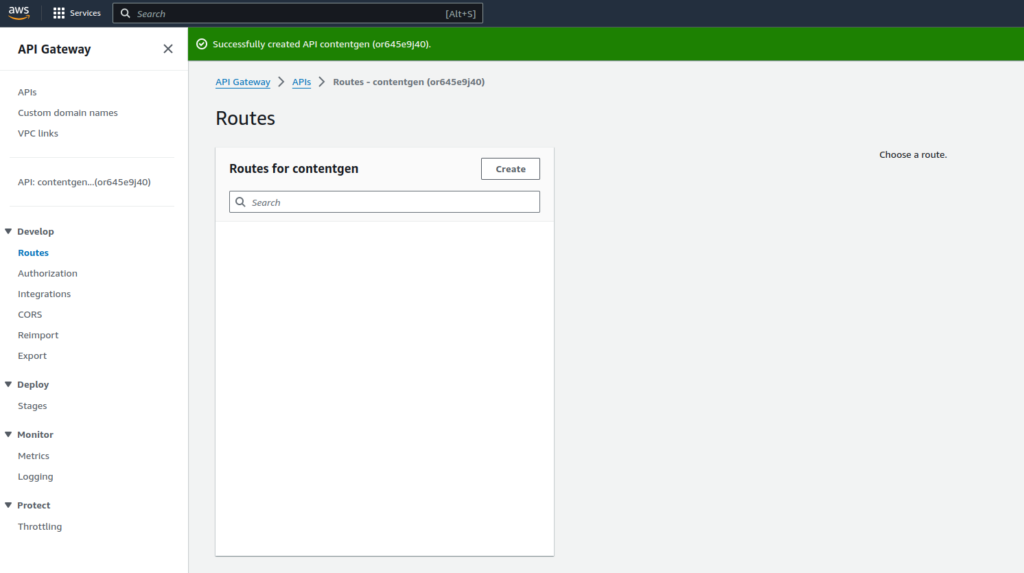Click the Services label in top bar
This screenshot has height=573, width=1024.
[x=86, y=13]
